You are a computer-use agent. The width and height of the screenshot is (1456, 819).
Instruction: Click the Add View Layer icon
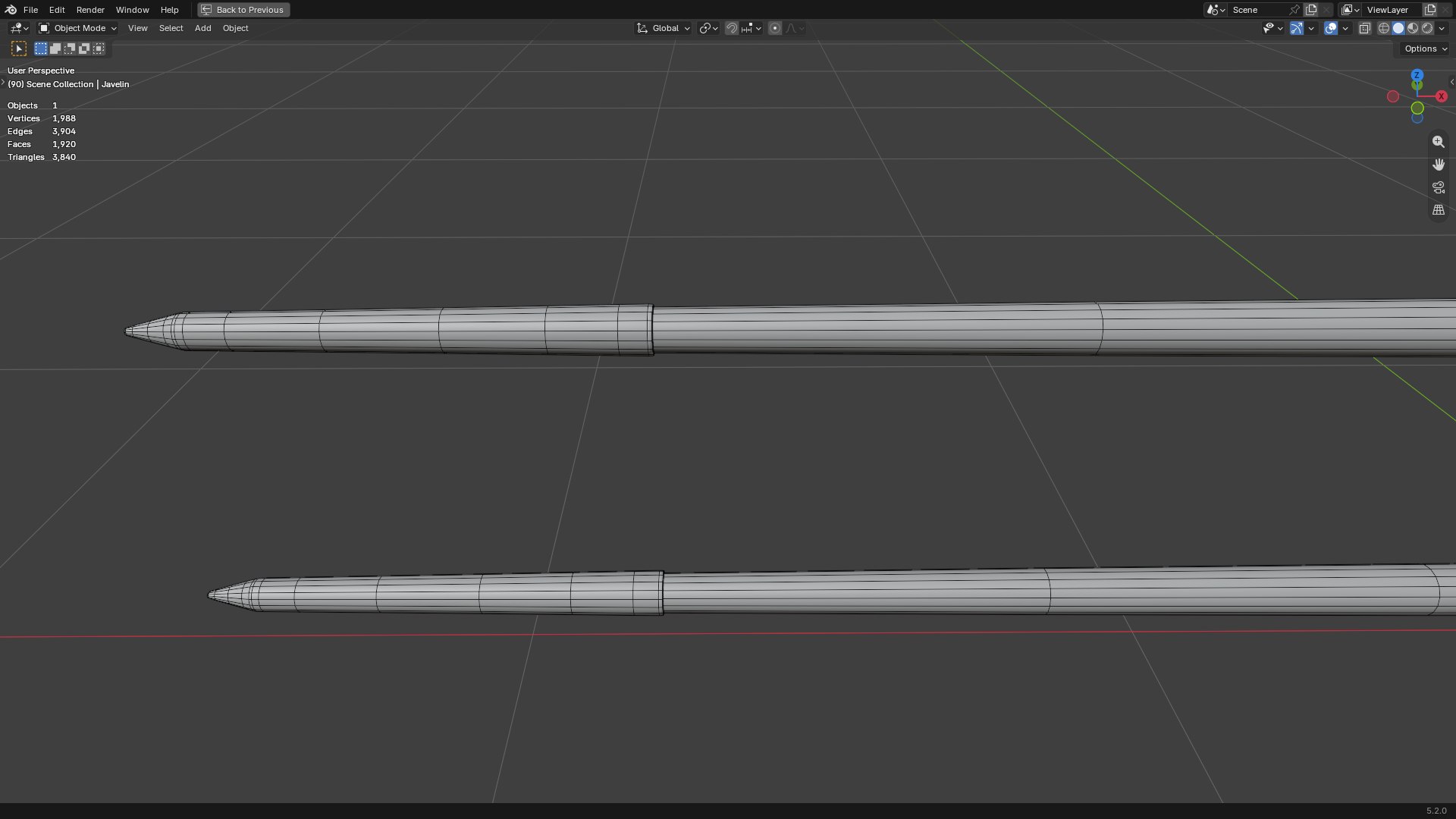[x=1430, y=10]
